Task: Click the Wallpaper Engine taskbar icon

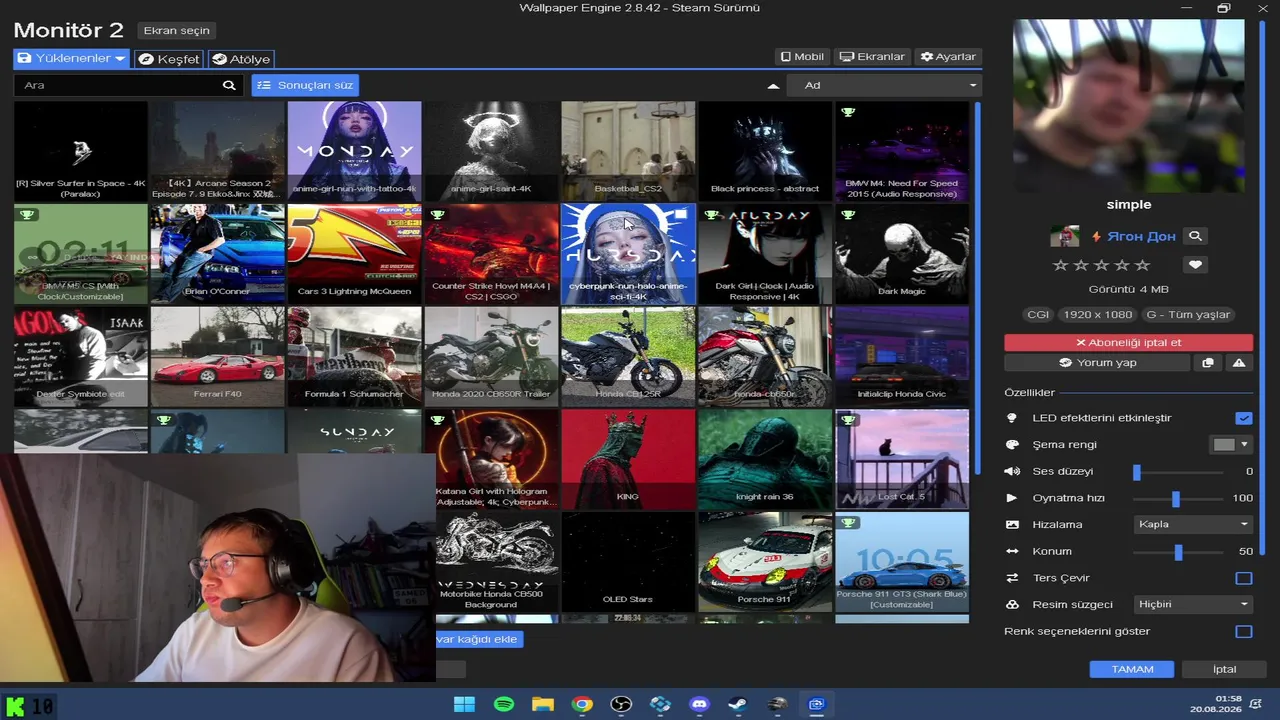Action: (x=816, y=704)
